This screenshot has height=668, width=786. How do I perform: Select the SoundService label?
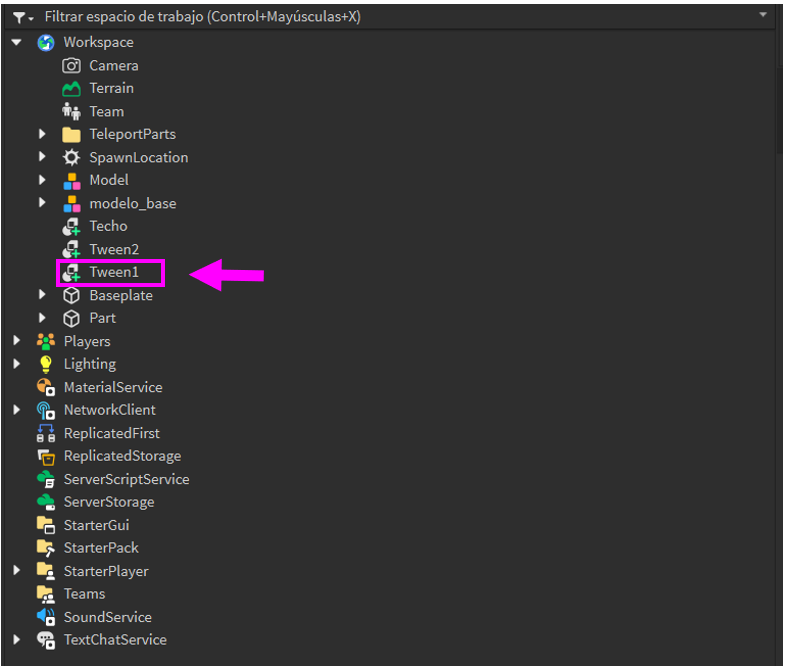[107, 617]
